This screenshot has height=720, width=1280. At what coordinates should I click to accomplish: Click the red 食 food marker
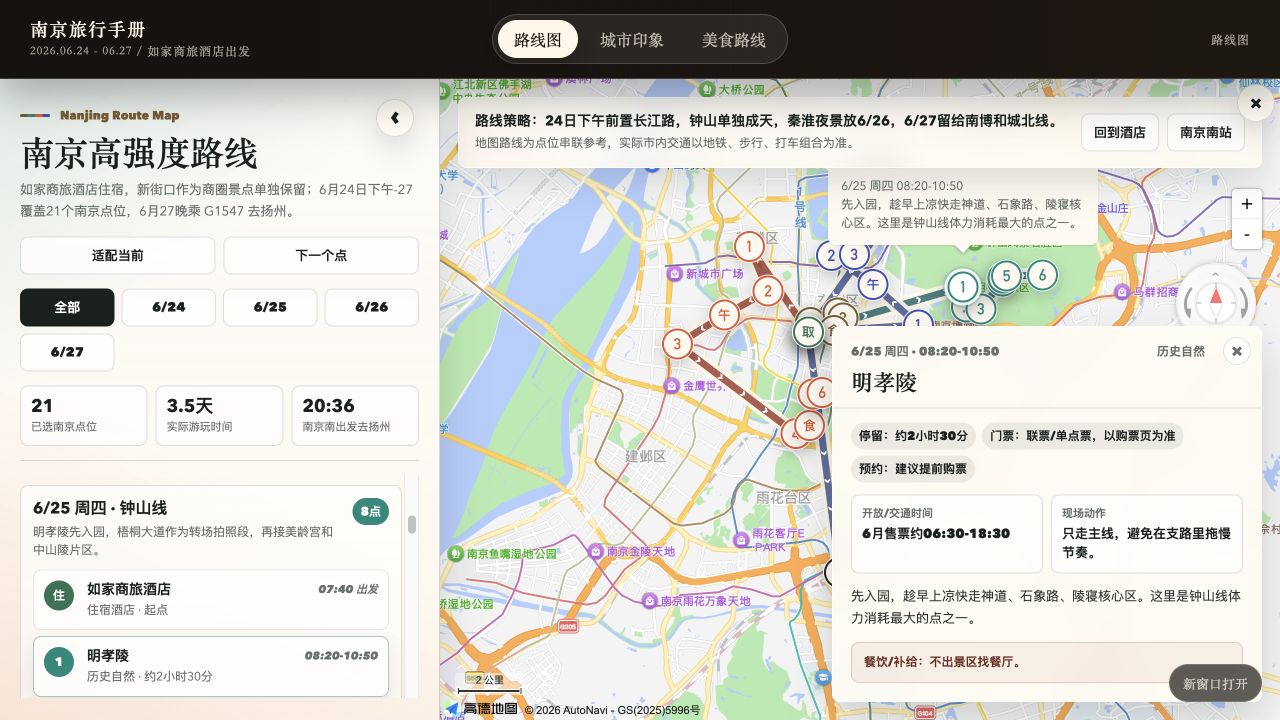coord(809,426)
